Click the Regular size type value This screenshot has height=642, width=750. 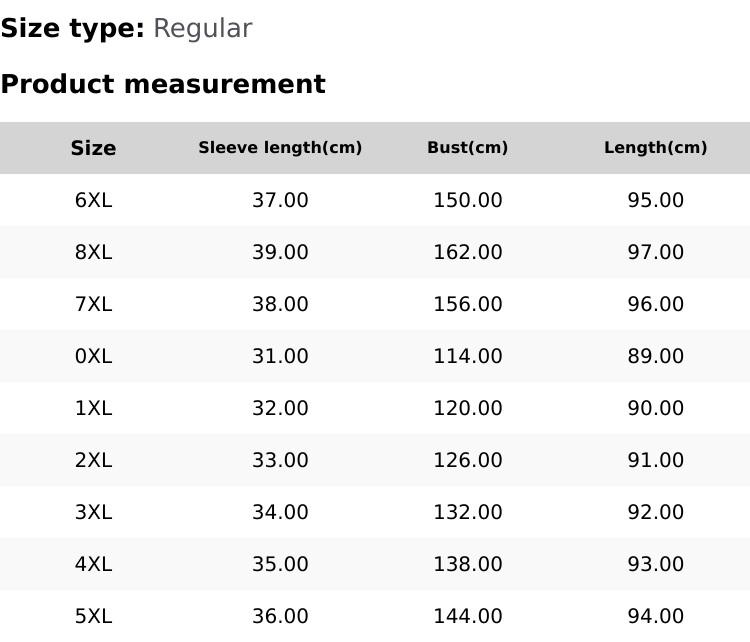(x=202, y=28)
